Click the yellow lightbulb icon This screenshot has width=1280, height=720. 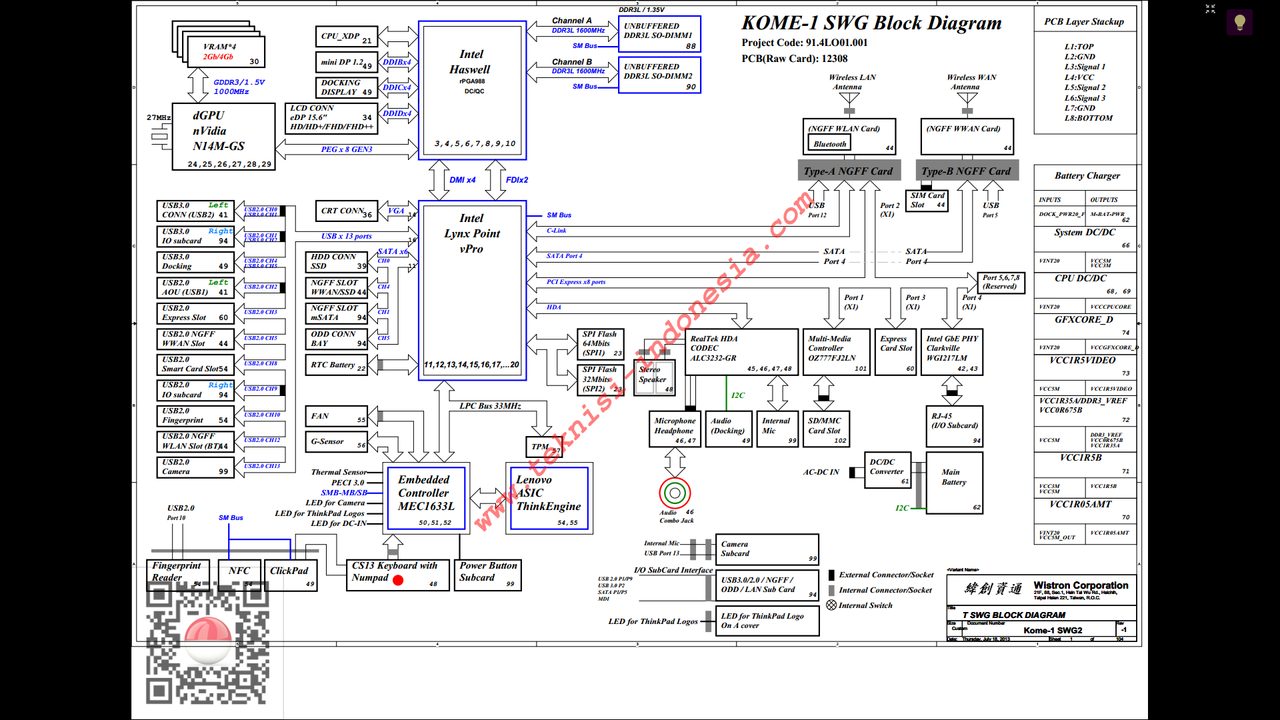coord(1240,21)
